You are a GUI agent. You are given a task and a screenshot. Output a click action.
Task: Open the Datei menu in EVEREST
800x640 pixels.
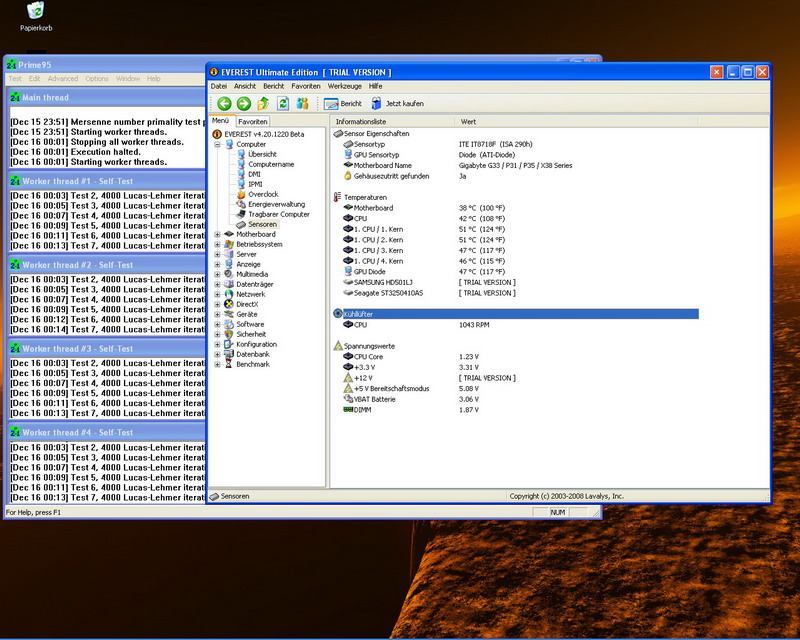(x=218, y=86)
